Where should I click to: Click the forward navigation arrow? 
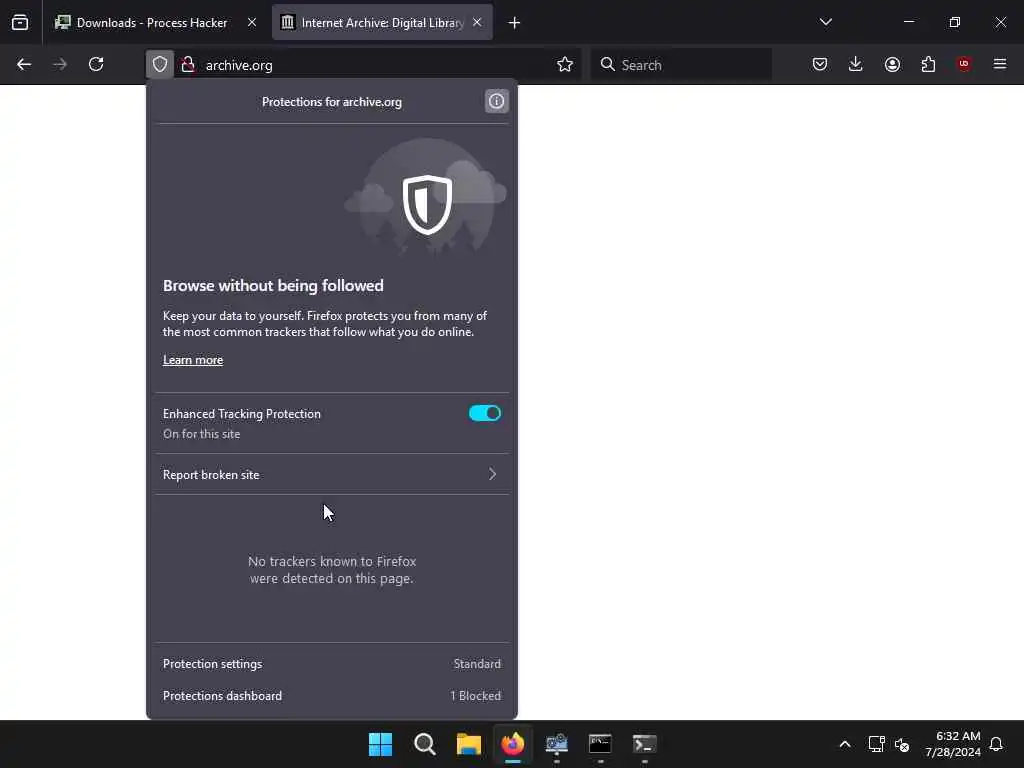(x=60, y=65)
